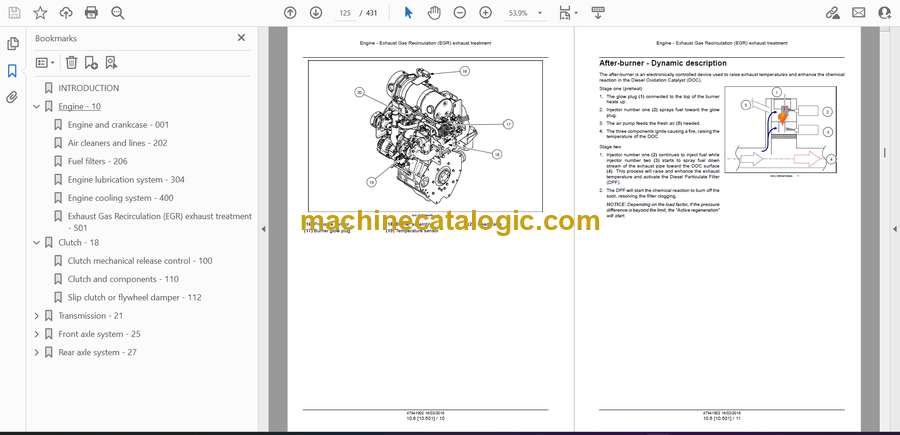The width and height of the screenshot is (900, 435).
Task: Click the new bookmark icon
Action: (x=91, y=63)
